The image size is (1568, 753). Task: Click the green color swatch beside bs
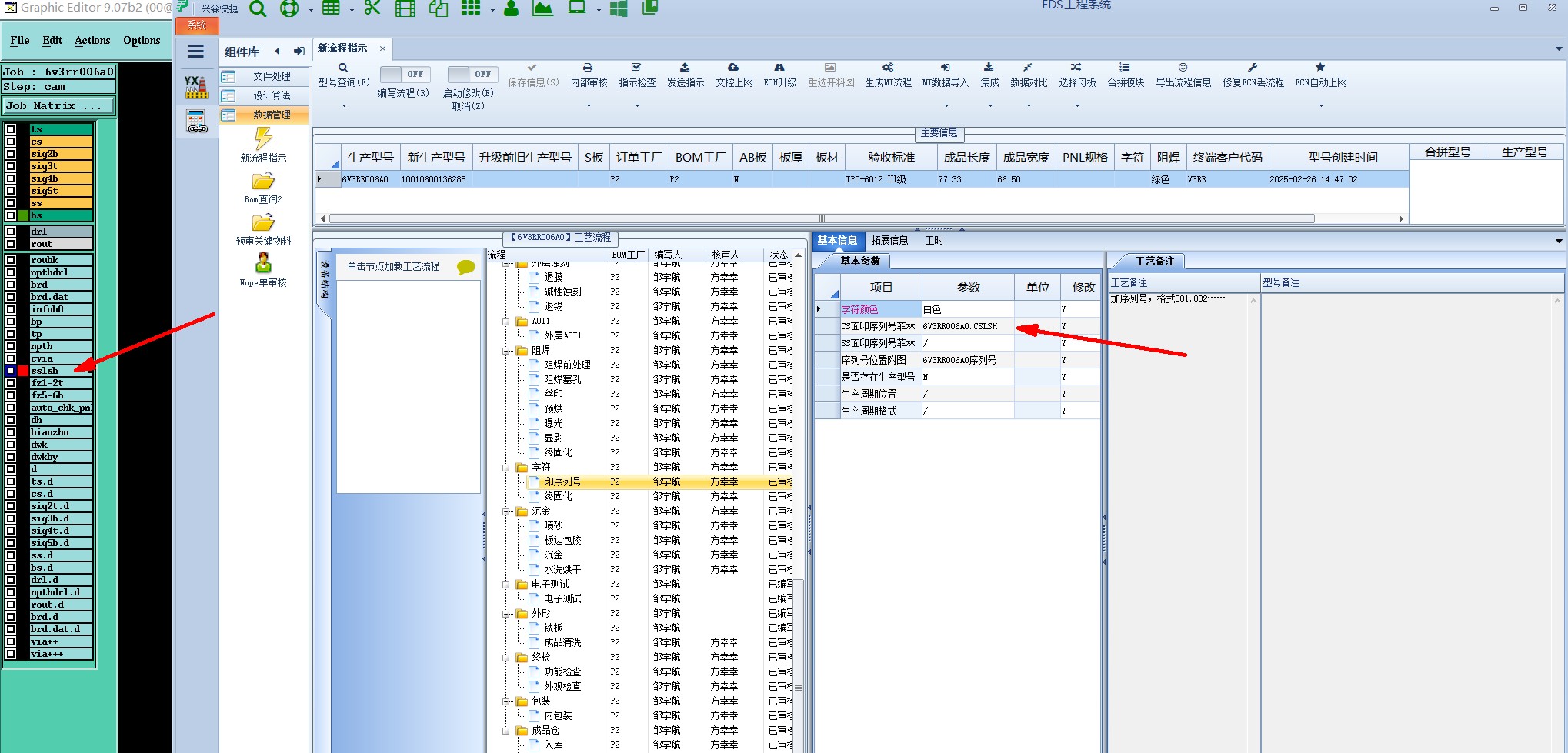23,215
